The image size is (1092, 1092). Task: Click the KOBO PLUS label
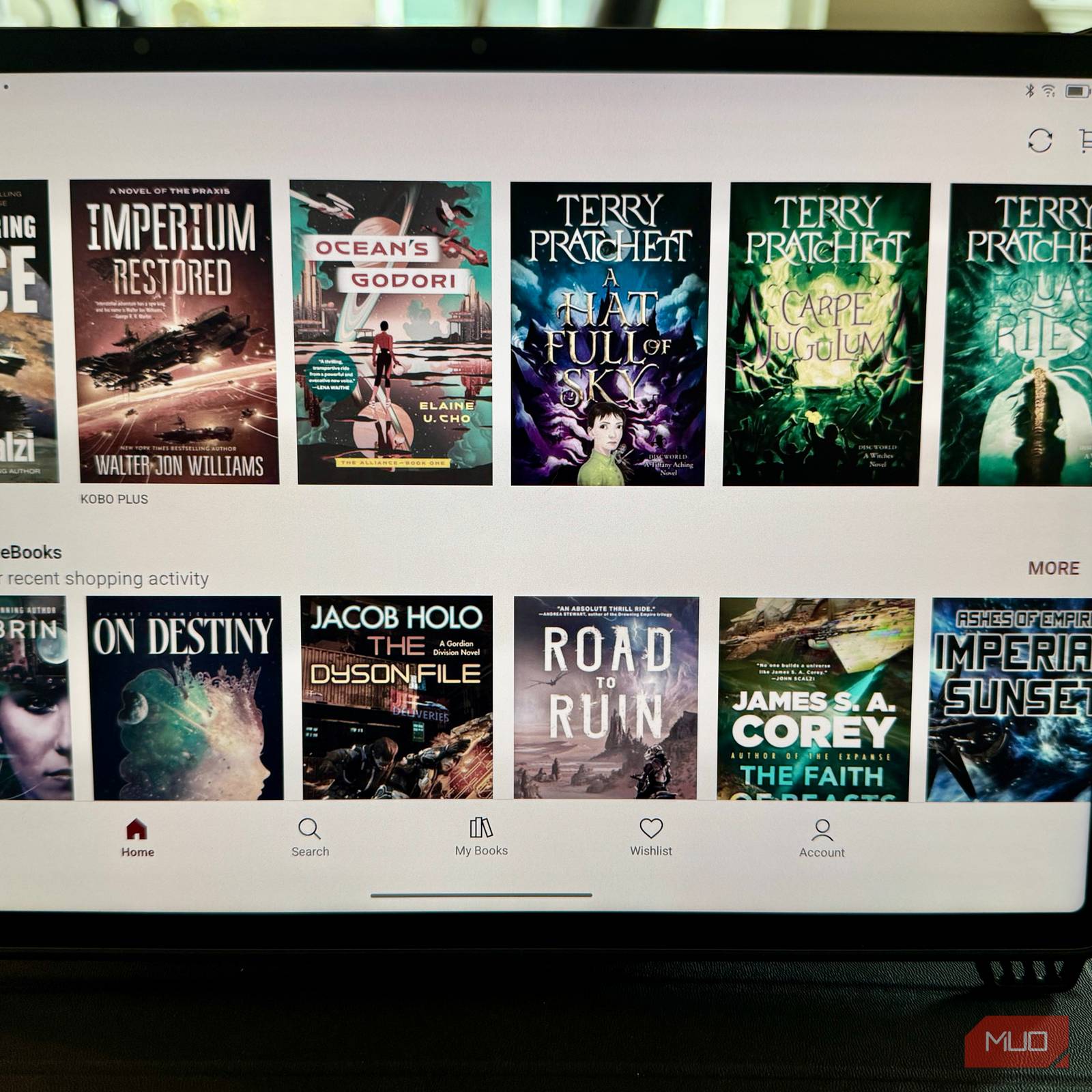coord(114,499)
